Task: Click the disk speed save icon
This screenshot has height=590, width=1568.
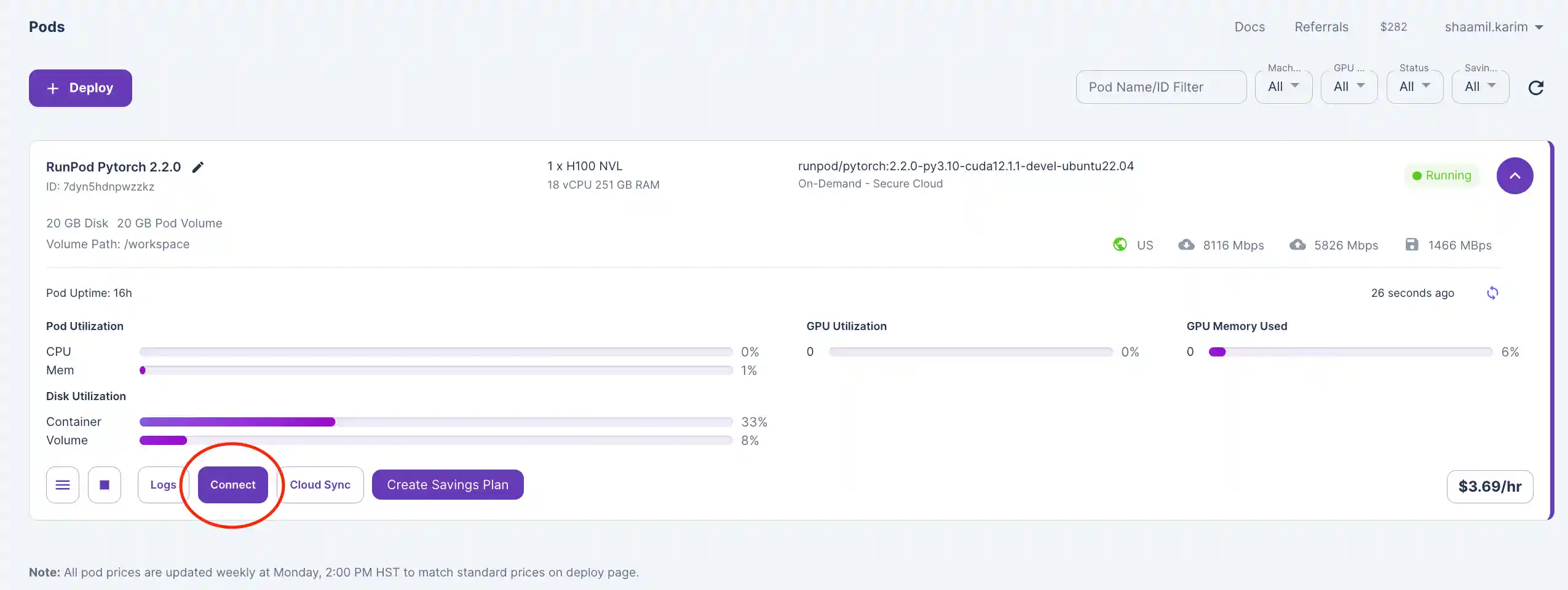Action: tap(1412, 245)
